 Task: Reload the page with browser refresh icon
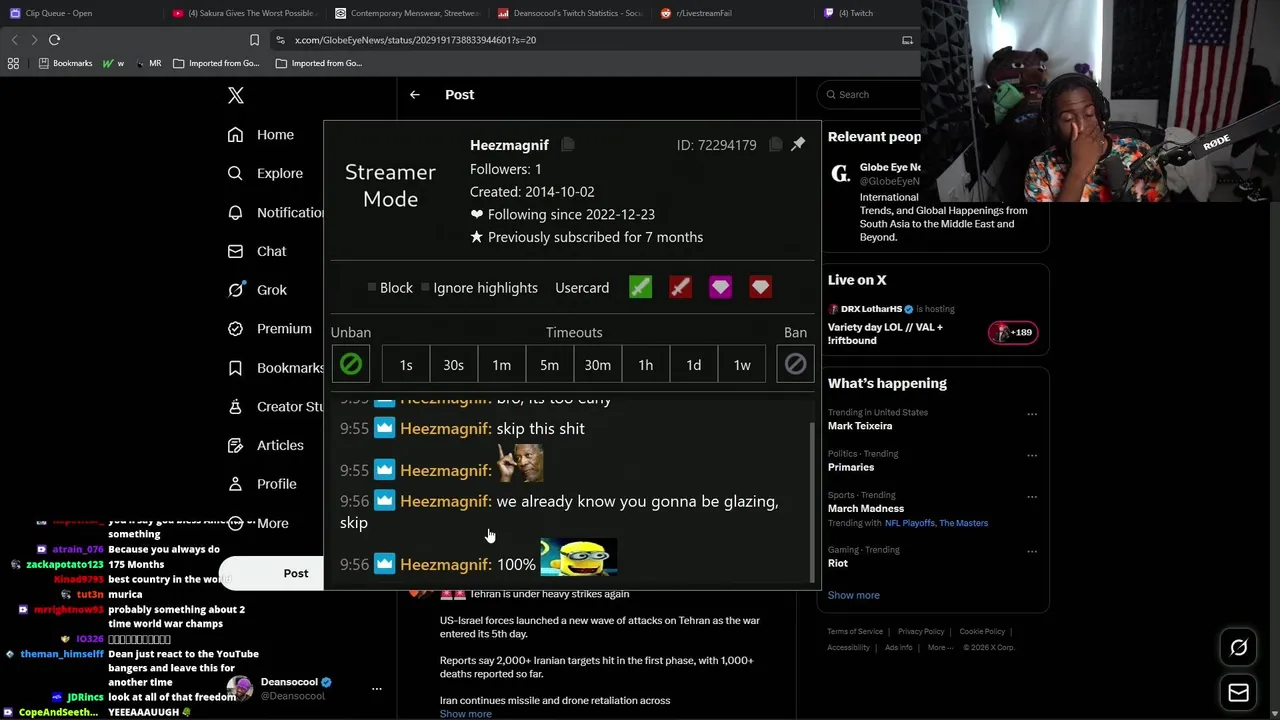pyautogui.click(x=54, y=40)
